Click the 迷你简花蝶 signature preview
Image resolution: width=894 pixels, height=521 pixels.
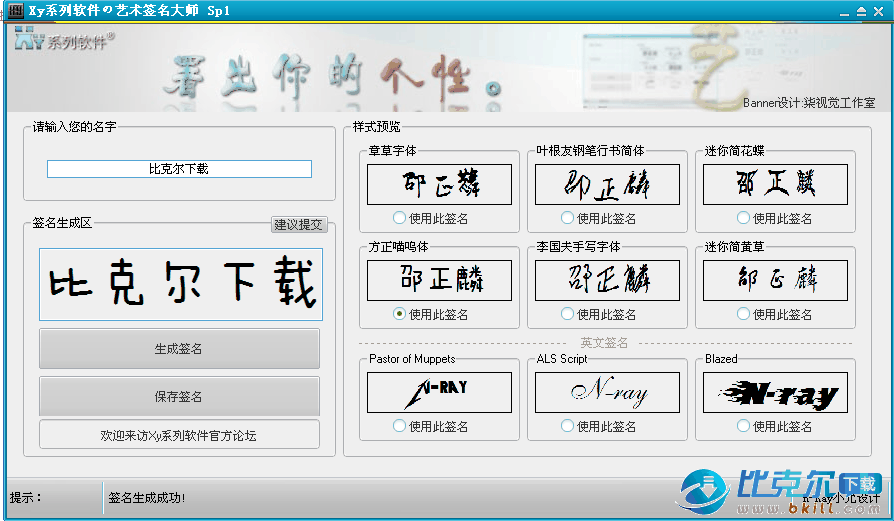(x=775, y=185)
